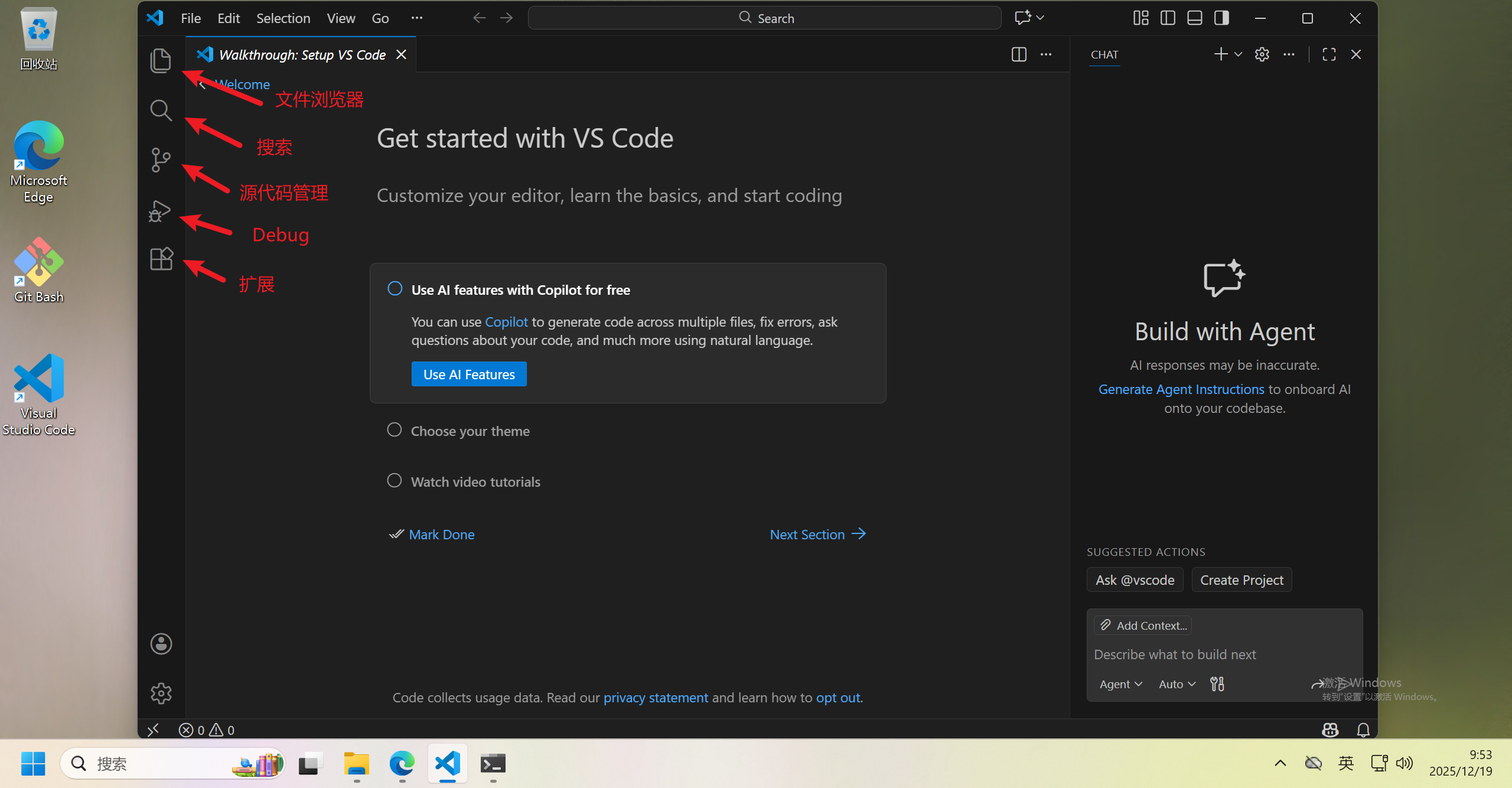The height and width of the screenshot is (788, 1512).
Task: Click the Use AI Features button
Action: 469,375
